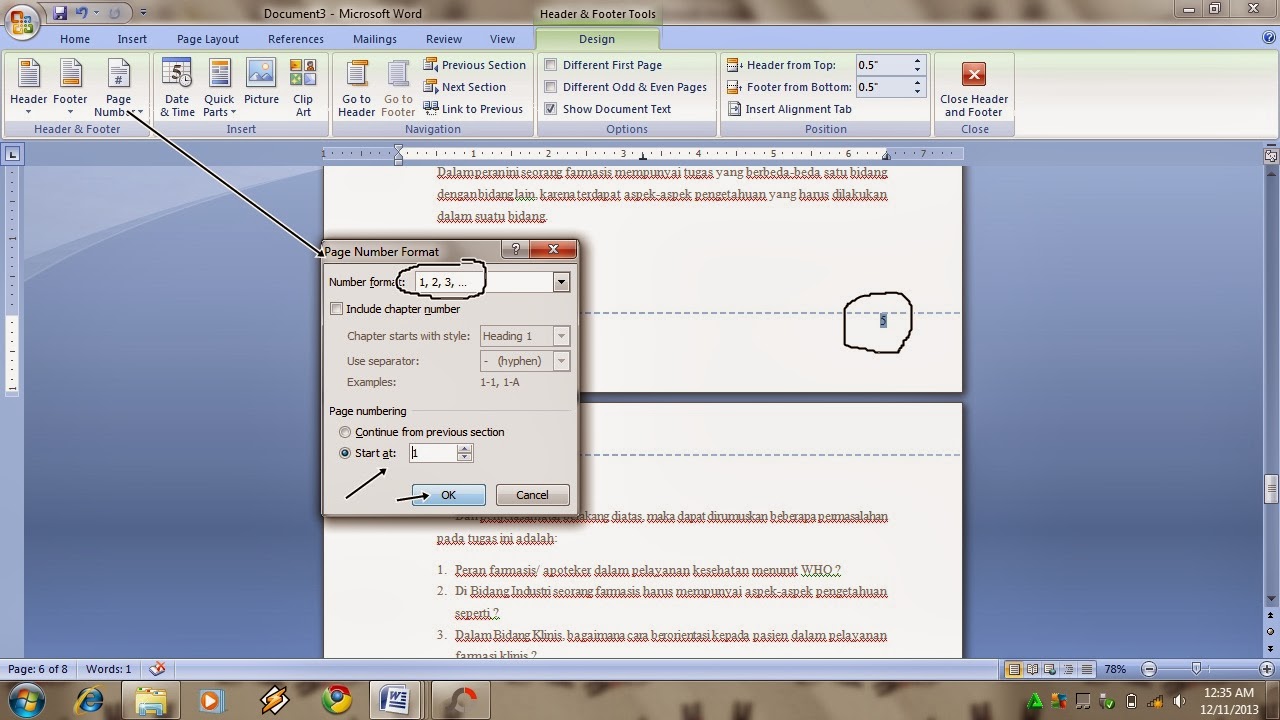This screenshot has height=720, width=1280.
Task: Click Link to Previous in Navigation
Action: pos(473,109)
